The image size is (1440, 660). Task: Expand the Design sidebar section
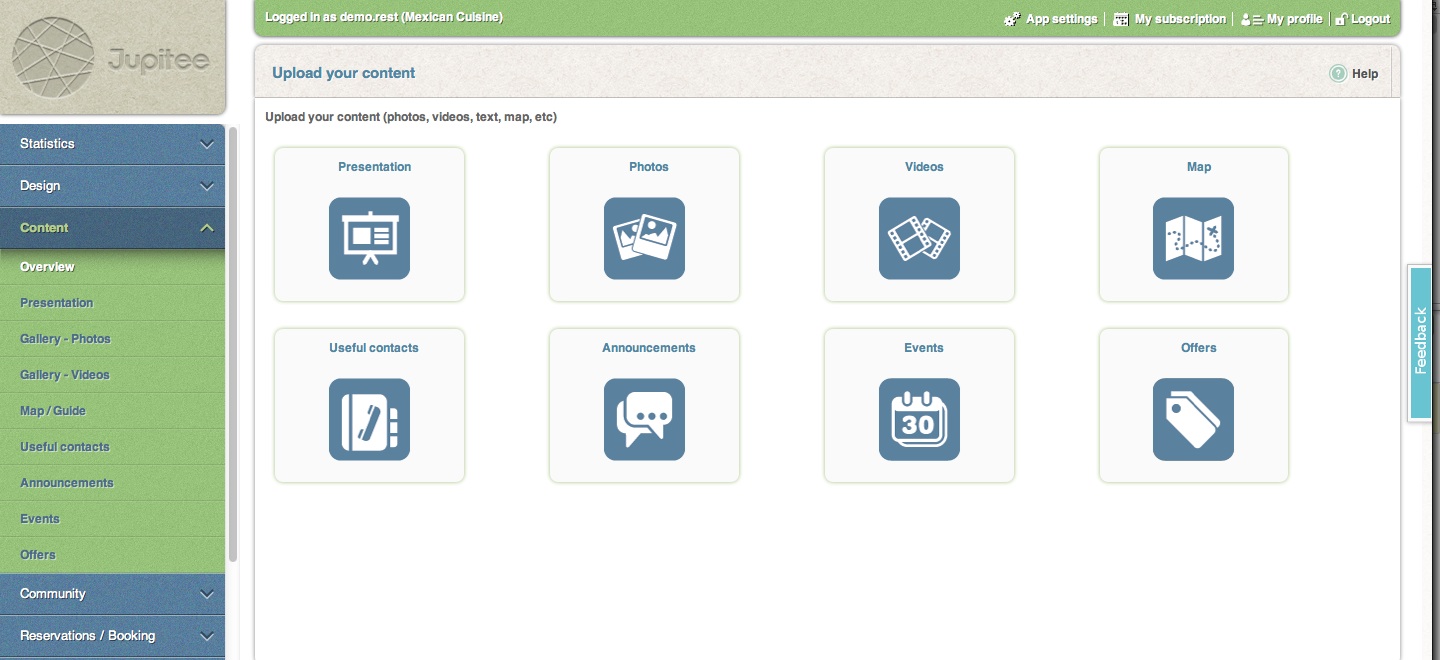coord(112,186)
